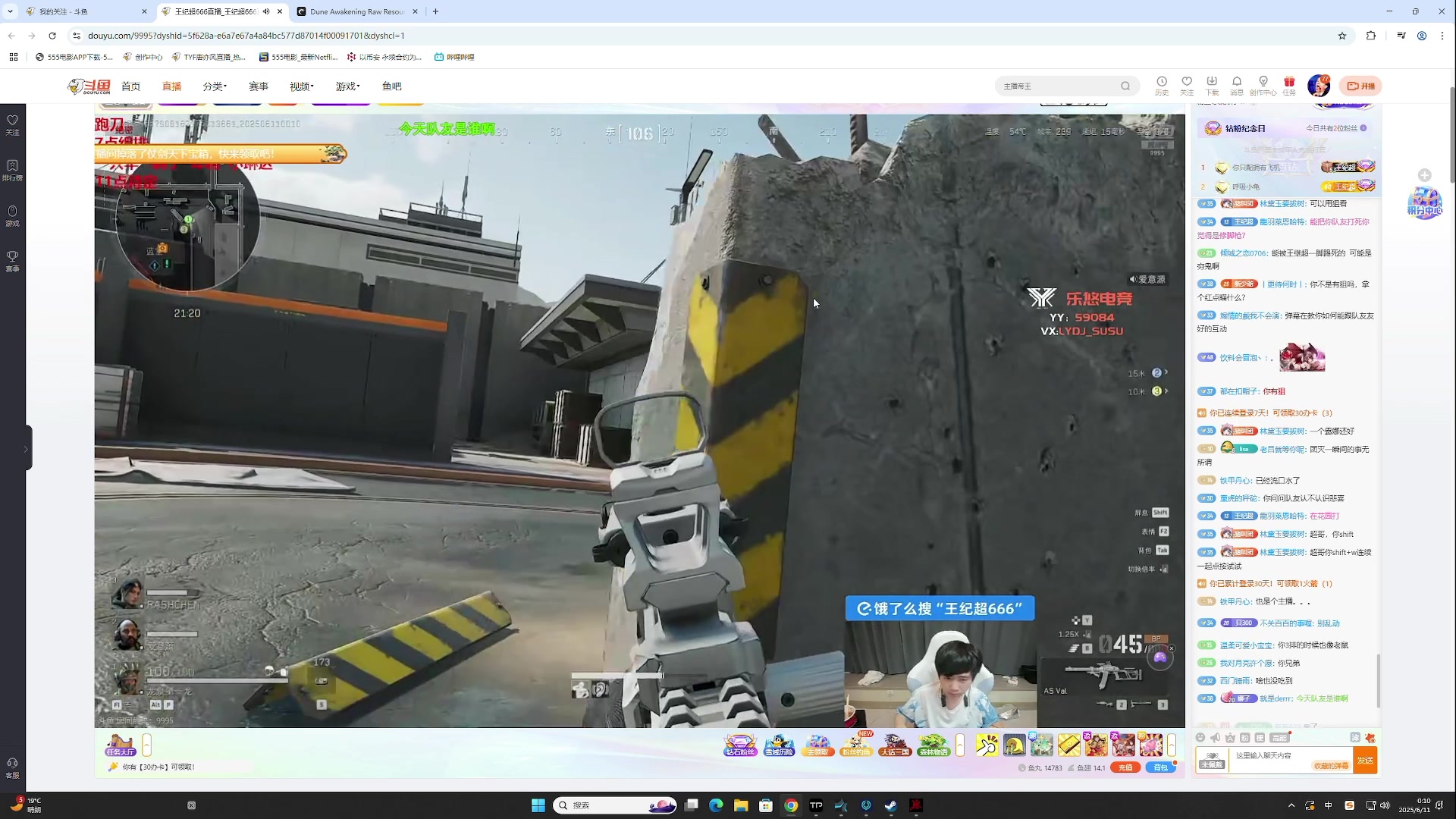Open the 关注 heart icon in header

(x=1187, y=86)
